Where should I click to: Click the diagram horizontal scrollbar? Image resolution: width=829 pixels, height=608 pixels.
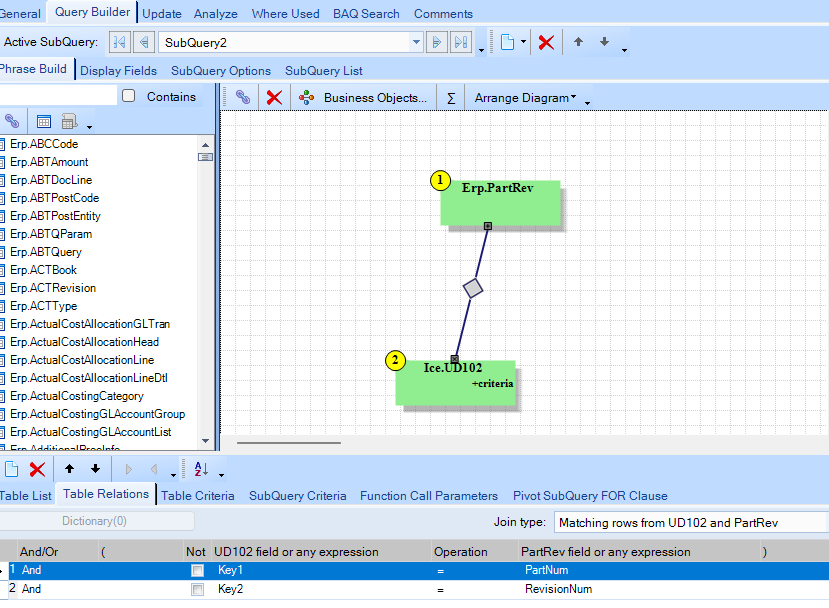pos(289,442)
